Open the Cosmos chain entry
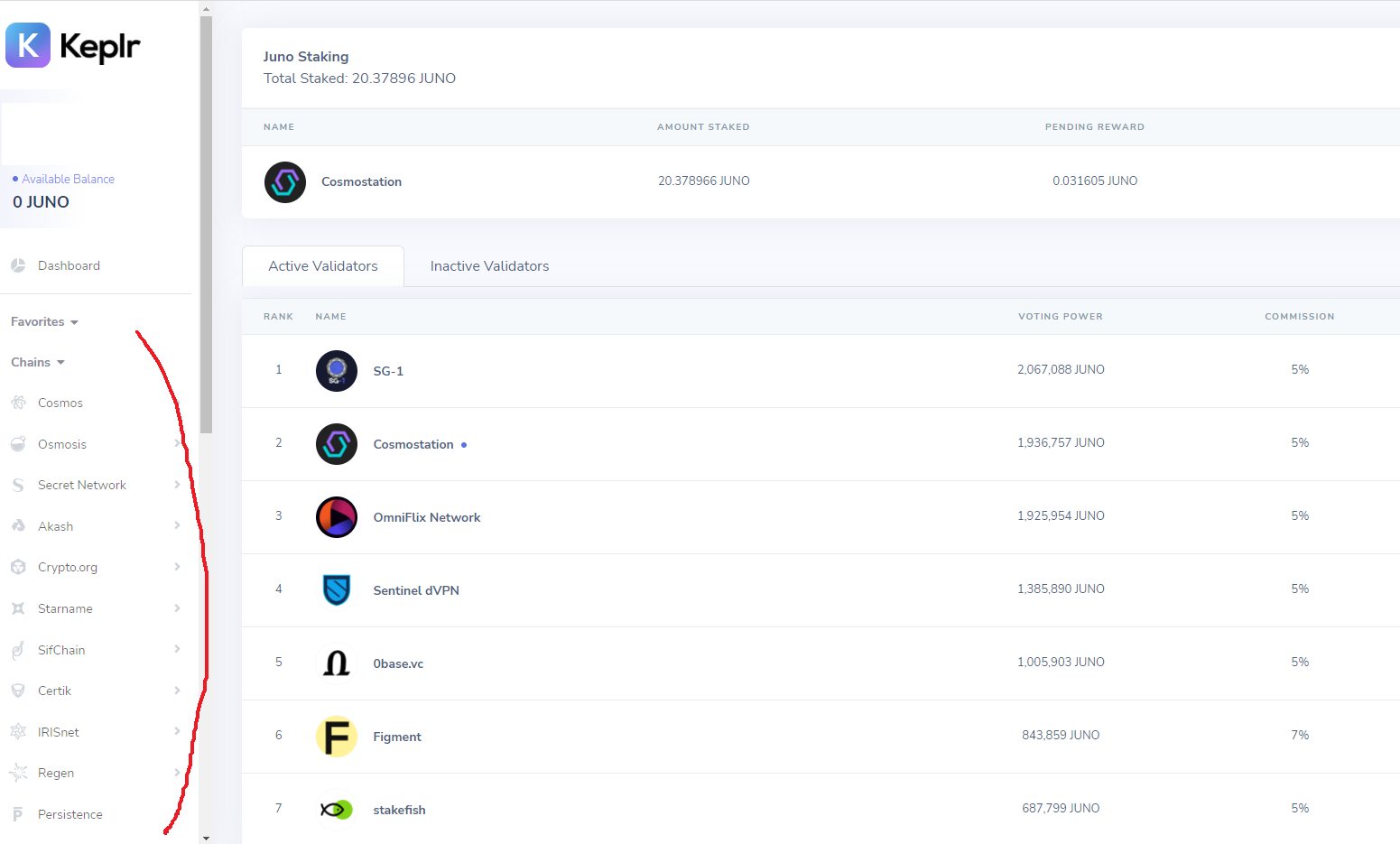The image size is (1400, 844). point(60,403)
